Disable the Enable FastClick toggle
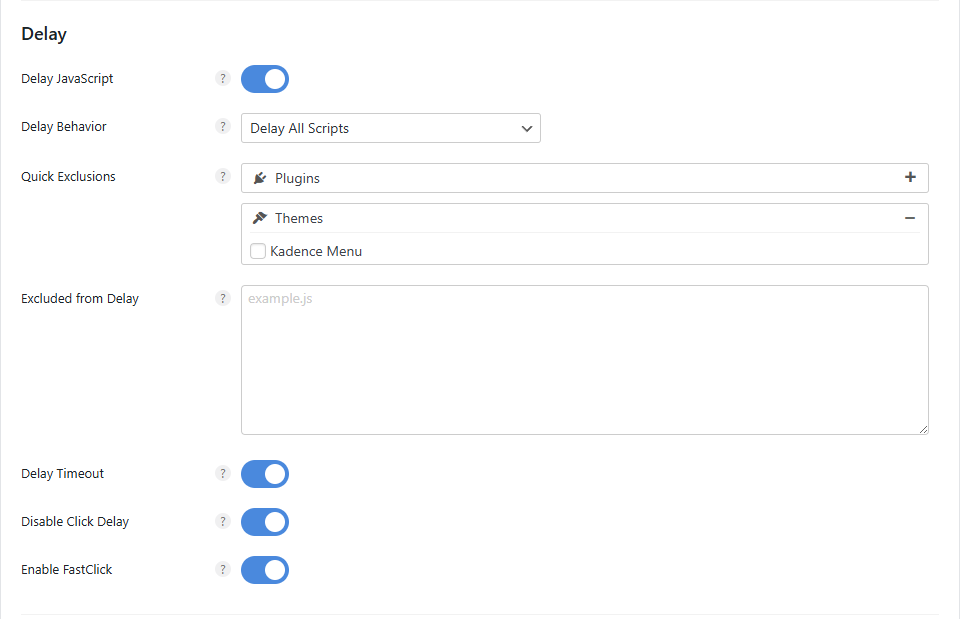Image resolution: width=960 pixels, height=619 pixels. tap(265, 570)
